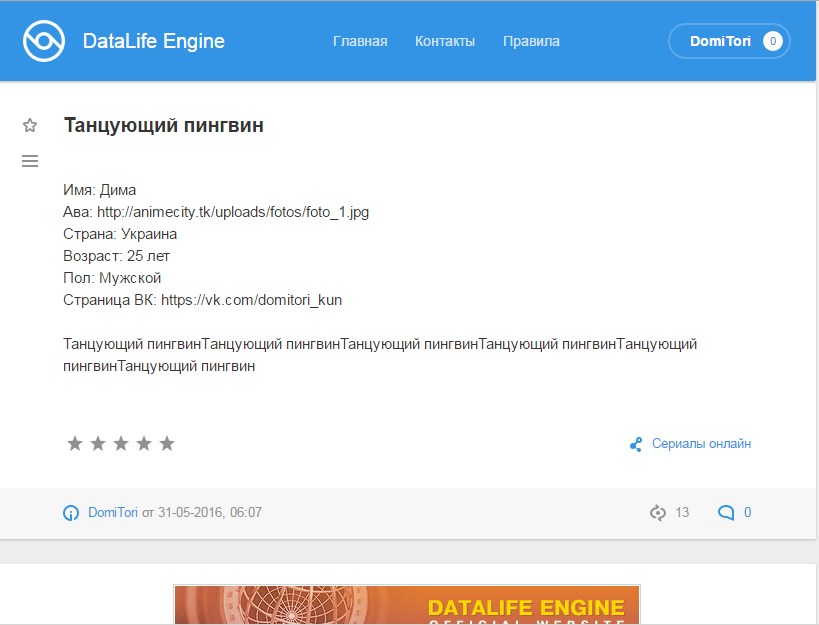Click the comments bubble icon
This screenshot has height=625, width=819.
pyautogui.click(x=726, y=513)
